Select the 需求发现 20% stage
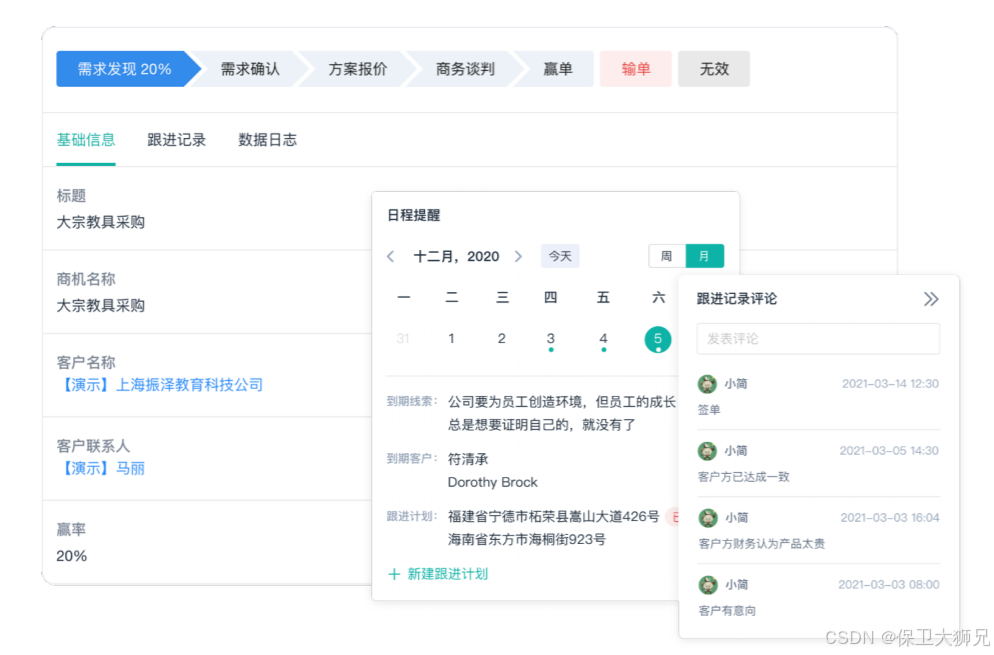The width and height of the screenshot is (994, 655). coord(129,68)
